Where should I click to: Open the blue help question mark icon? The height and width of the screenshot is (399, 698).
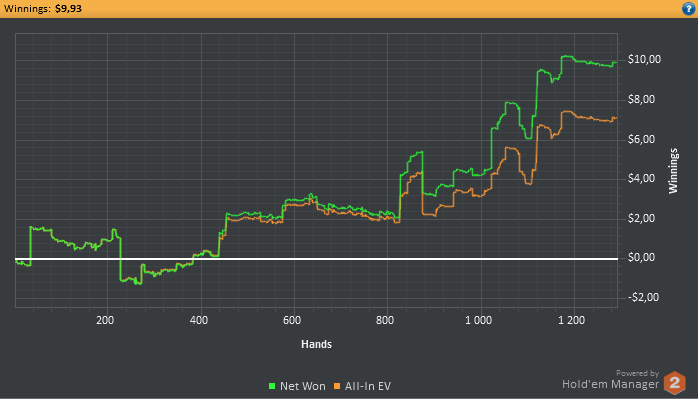[x=688, y=8]
